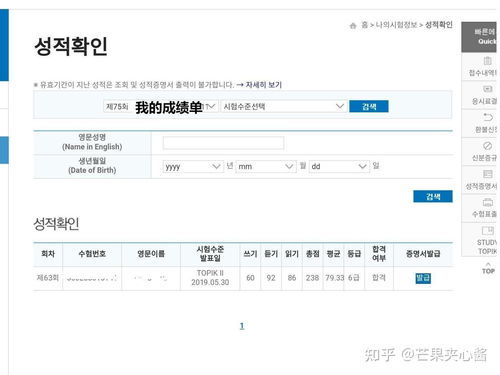
Task: Open 접수내역 quick menu icon
Action: click(x=487, y=61)
